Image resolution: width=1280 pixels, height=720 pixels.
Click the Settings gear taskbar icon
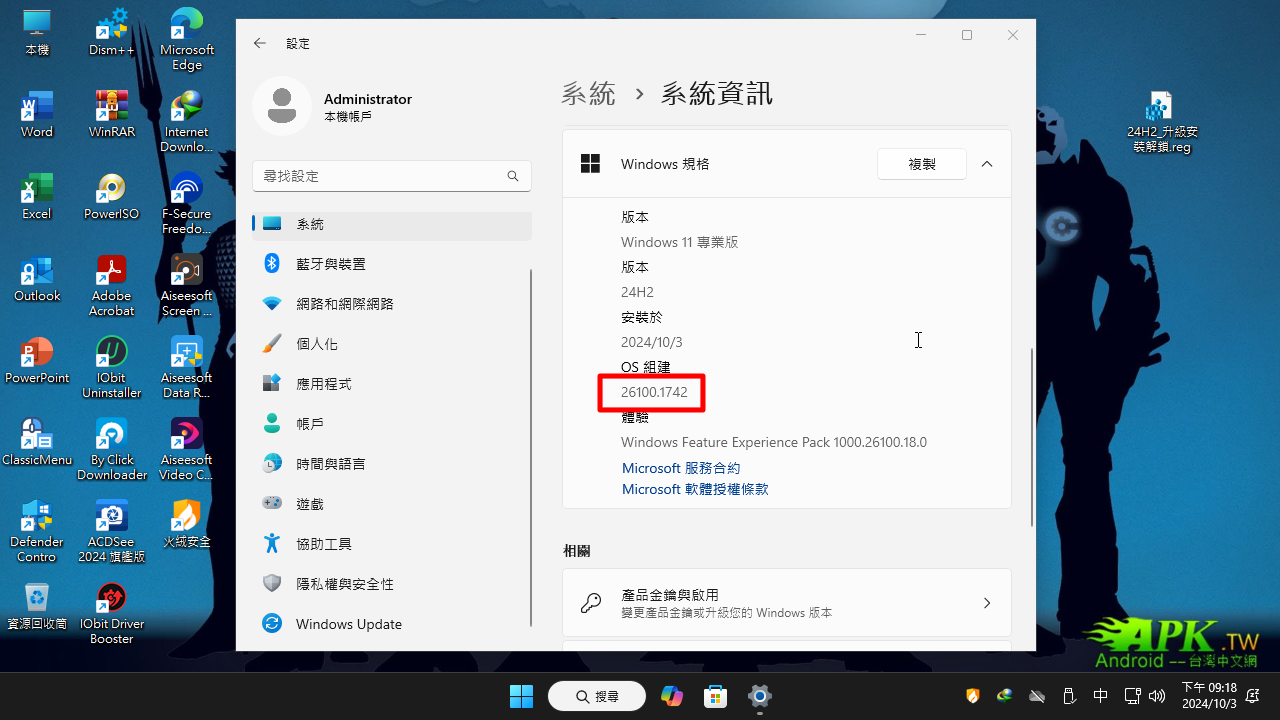tap(760, 696)
